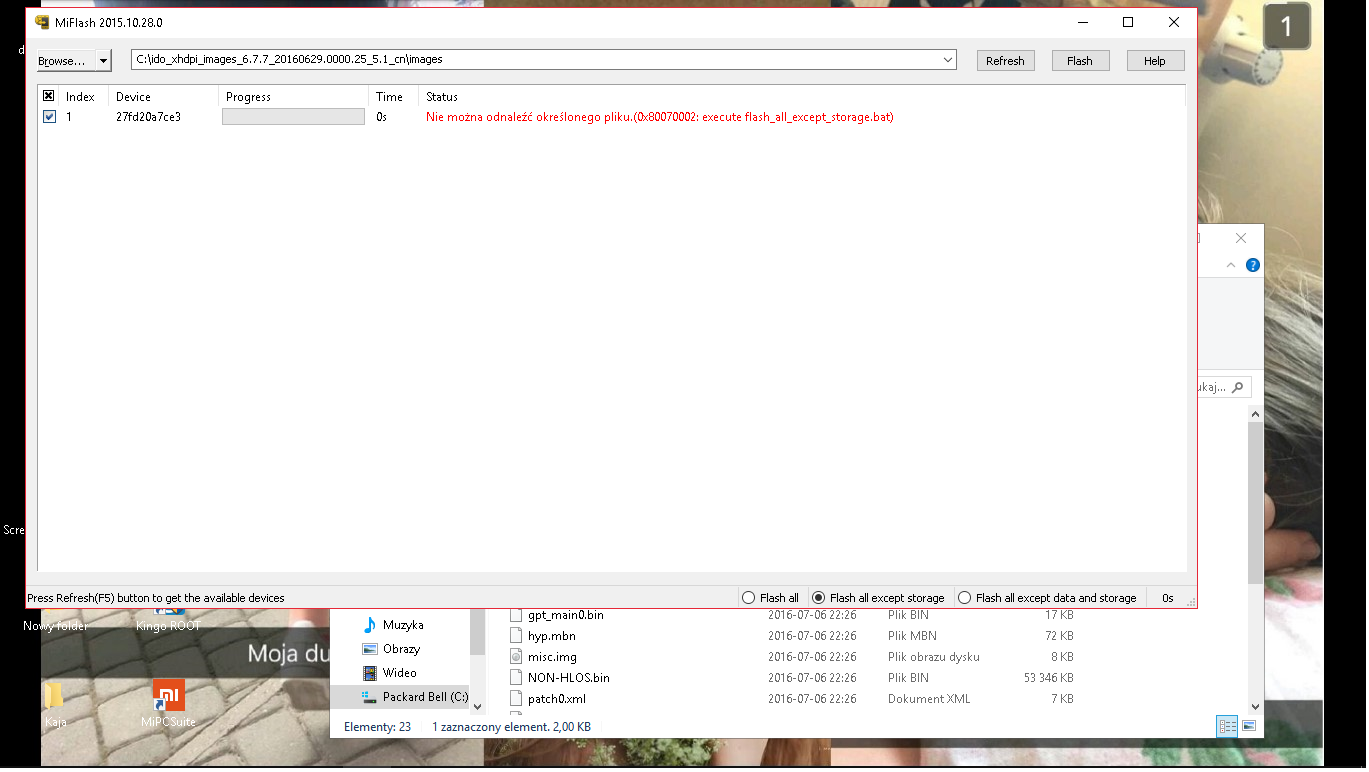The height and width of the screenshot is (772, 1369).
Task: Expand the image path combo box list
Action: [948, 60]
